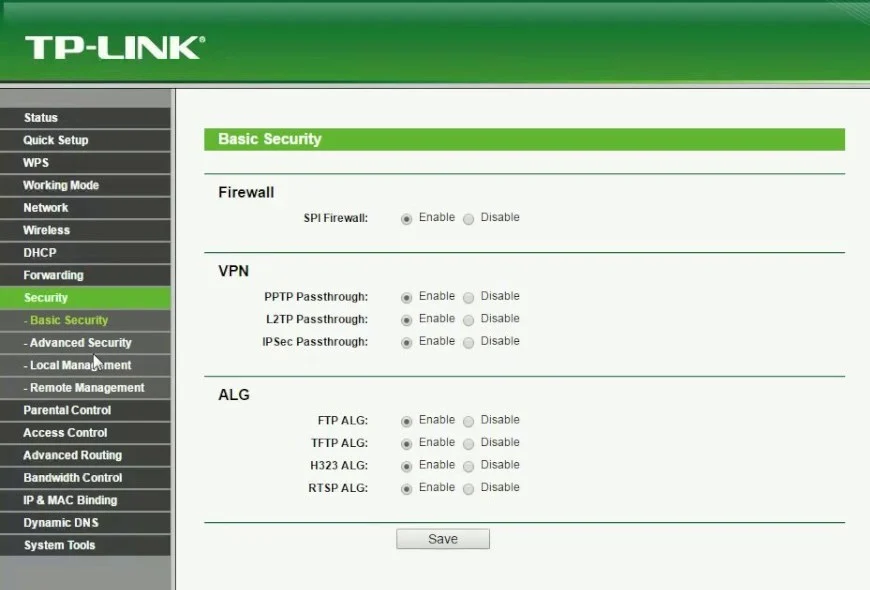The height and width of the screenshot is (590, 870).
Task: Open the Status menu
Action: [85, 118]
